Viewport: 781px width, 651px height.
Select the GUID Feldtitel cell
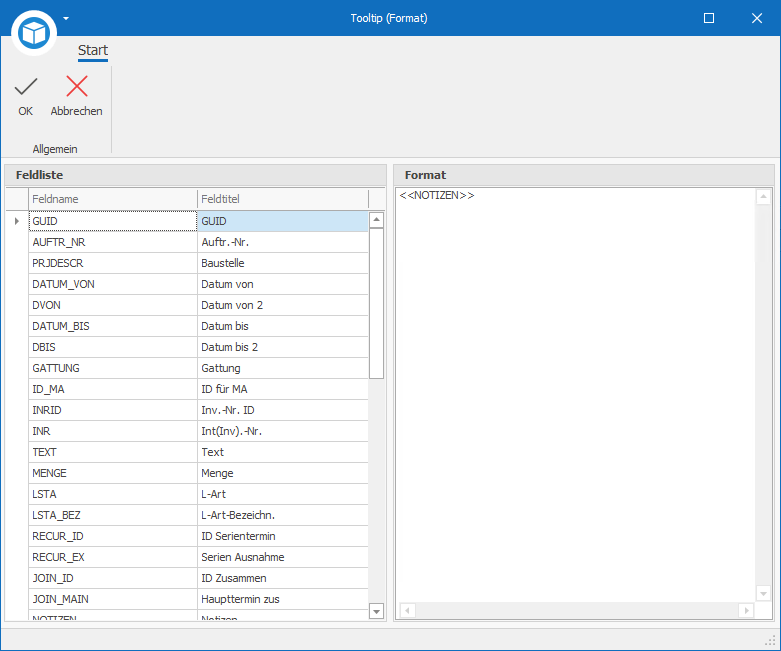[283, 221]
